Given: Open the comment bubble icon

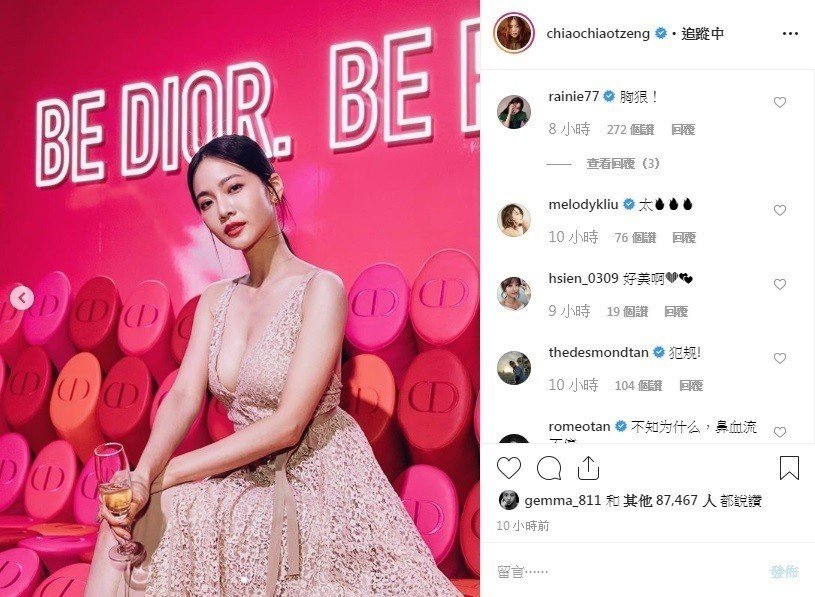Looking at the screenshot, I should point(549,468).
